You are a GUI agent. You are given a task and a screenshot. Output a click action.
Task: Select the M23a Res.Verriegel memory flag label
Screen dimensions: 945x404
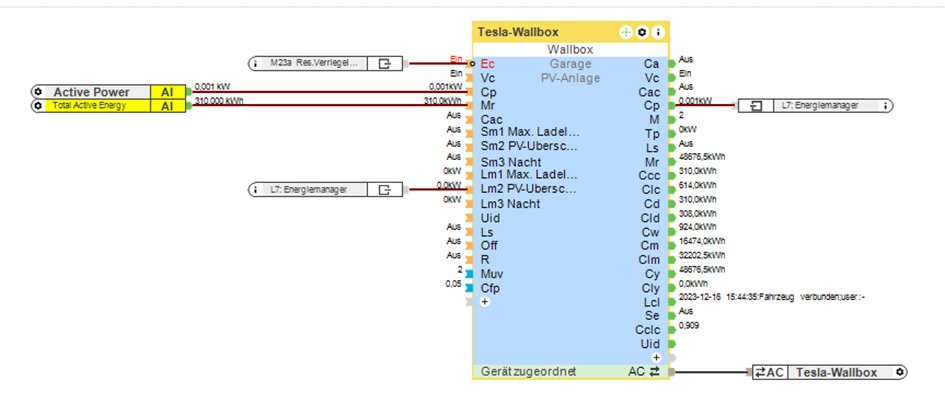click(313, 63)
